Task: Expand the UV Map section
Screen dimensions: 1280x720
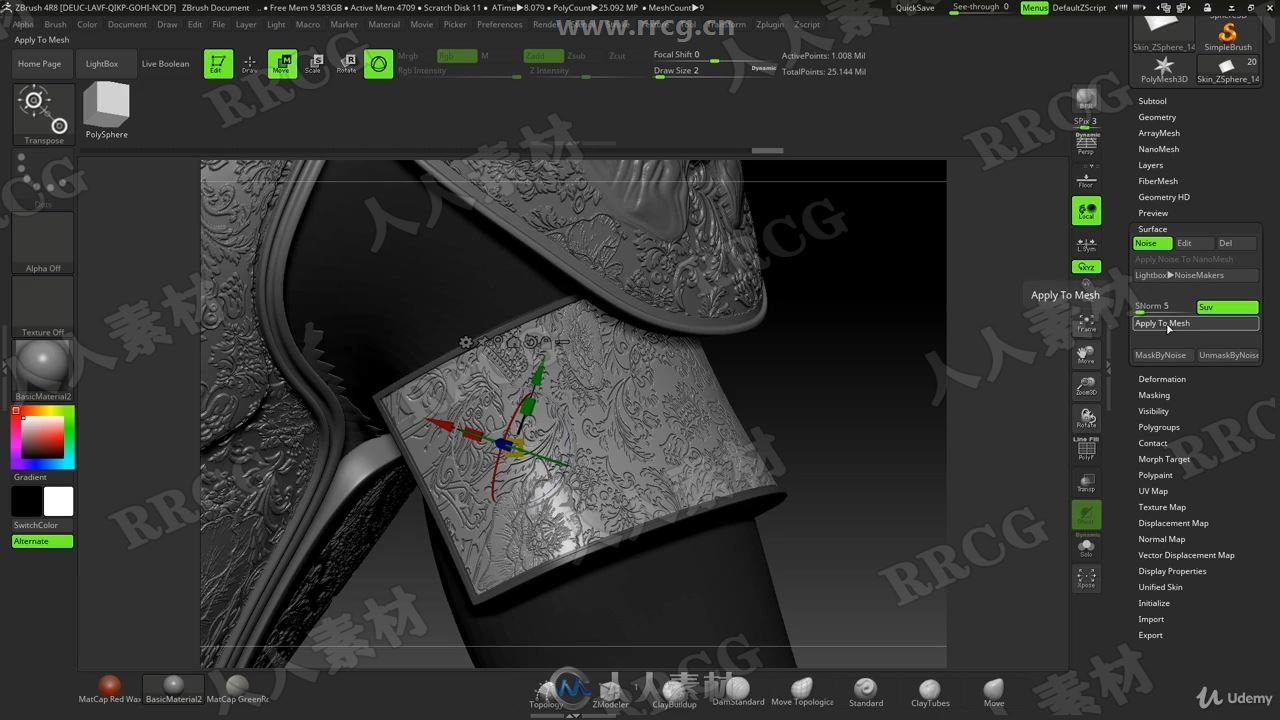Action: tap(1153, 491)
